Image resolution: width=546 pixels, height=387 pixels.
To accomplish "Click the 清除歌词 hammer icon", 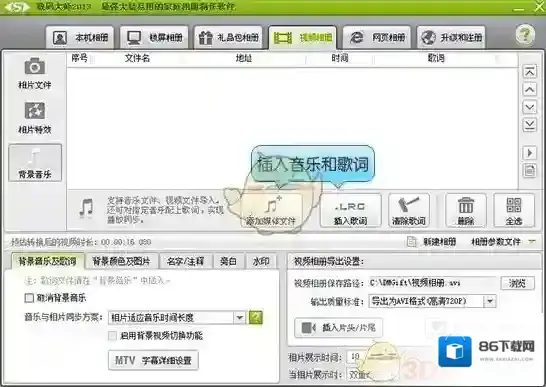I will tap(409, 211).
